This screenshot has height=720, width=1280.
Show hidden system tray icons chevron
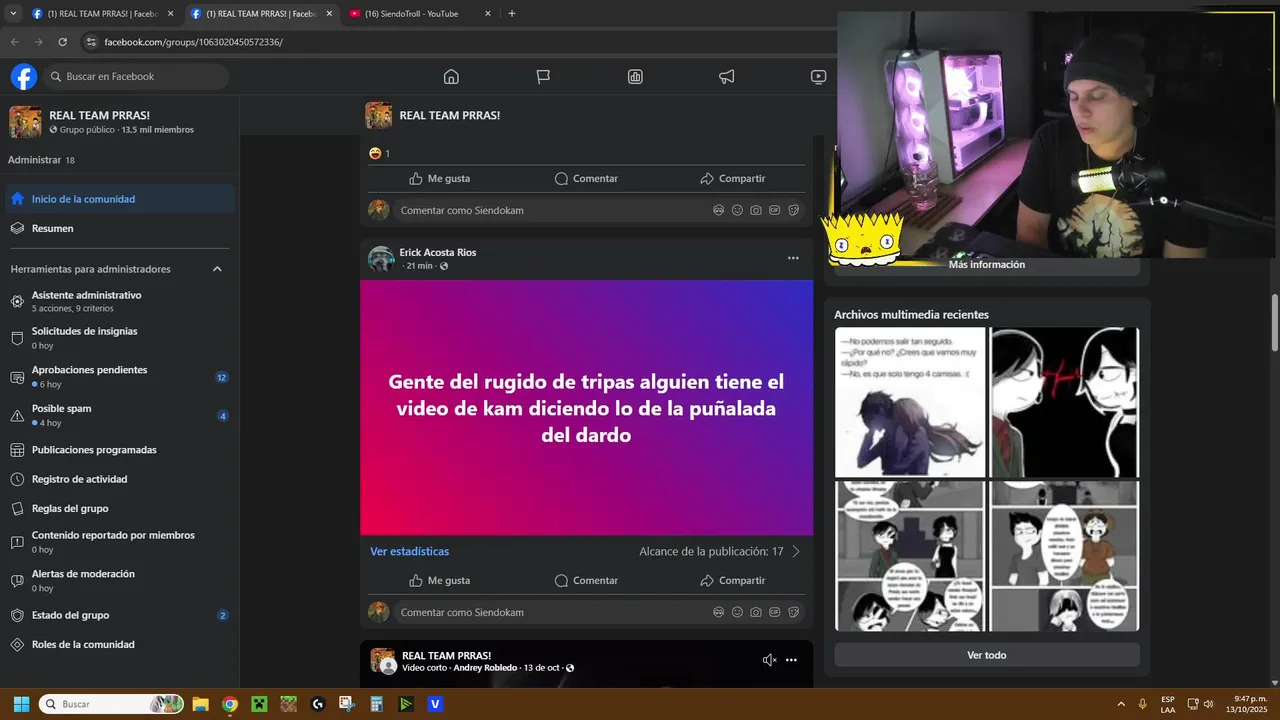click(1120, 704)
